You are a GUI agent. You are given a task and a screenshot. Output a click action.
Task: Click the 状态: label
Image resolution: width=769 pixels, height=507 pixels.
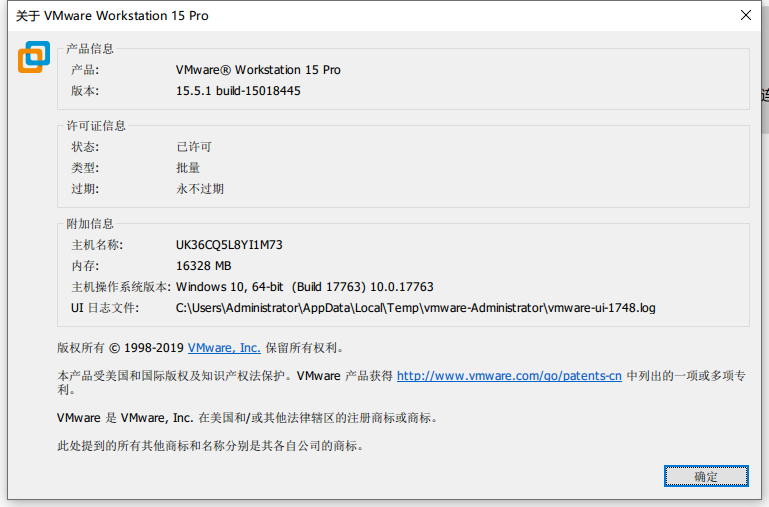tap(85, 147)
